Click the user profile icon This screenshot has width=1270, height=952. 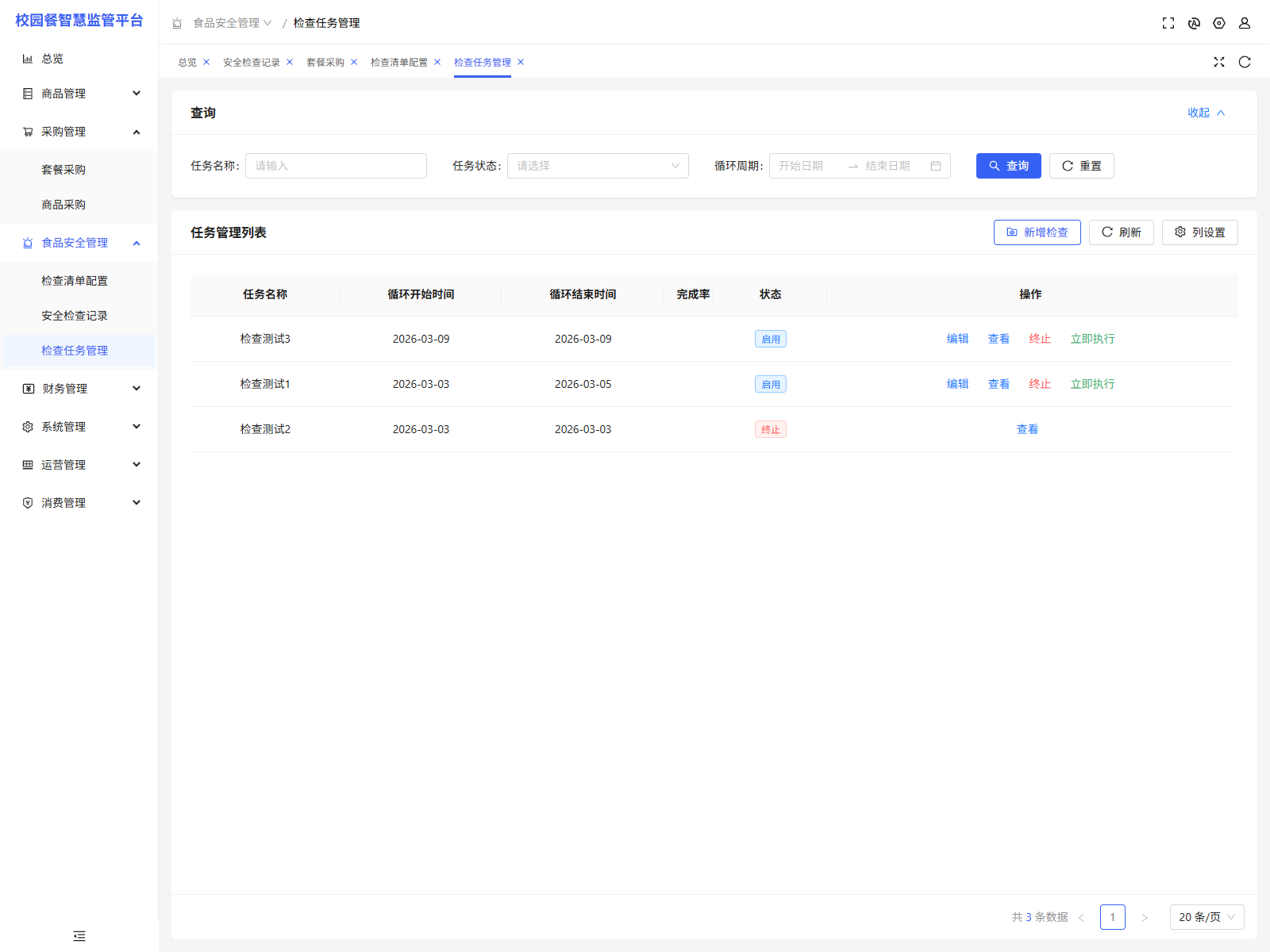1244,23
